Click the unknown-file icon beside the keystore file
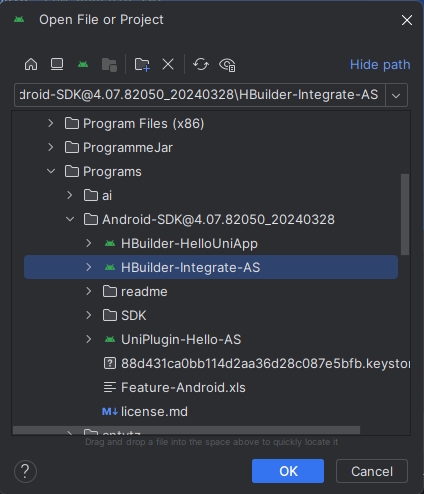Image resolution: width=424 pixels, height=494 pixels. pos(110,363)
